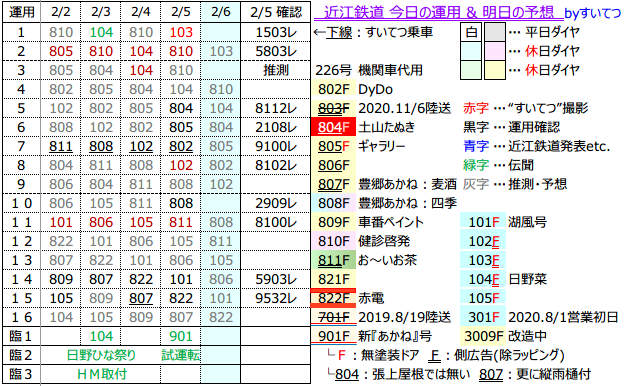Viewport: 628px width, 386px height.
Task: Click the 推測 cell in row 3
Action: coord(276,70)
